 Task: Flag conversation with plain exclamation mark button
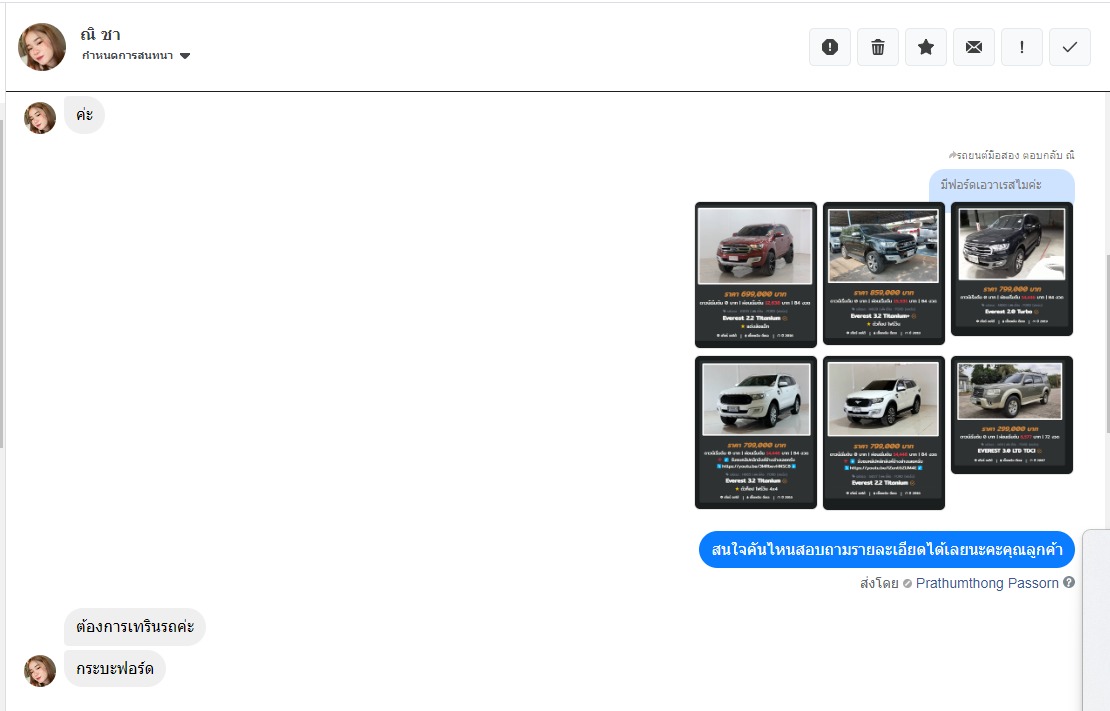1022,47
